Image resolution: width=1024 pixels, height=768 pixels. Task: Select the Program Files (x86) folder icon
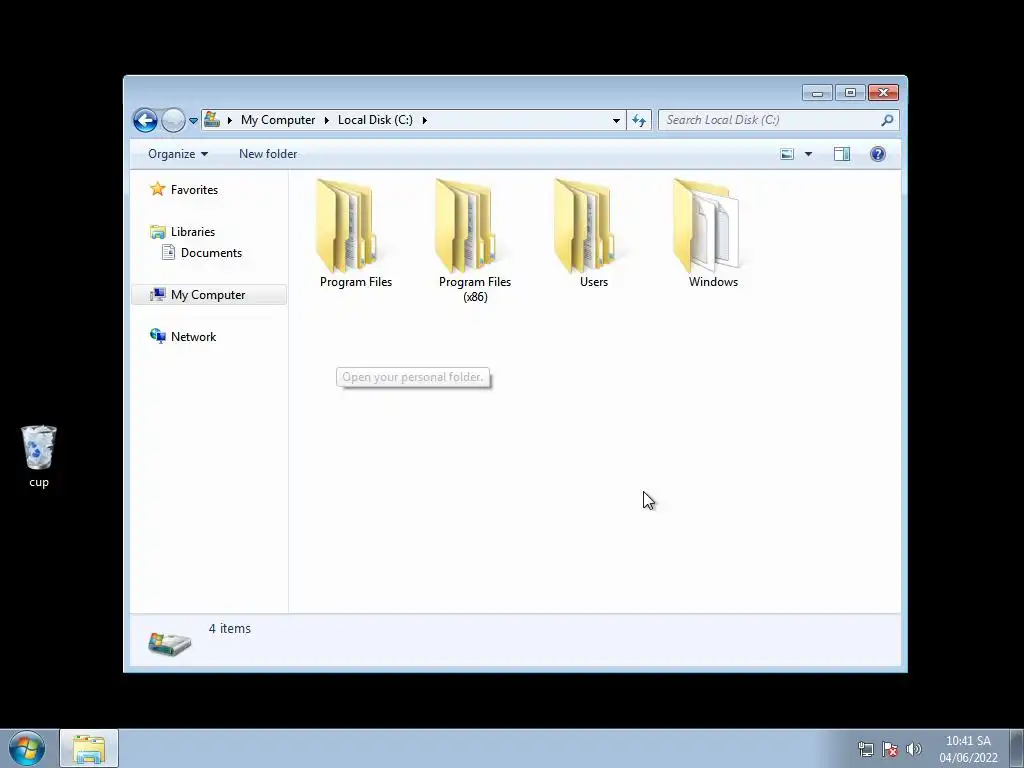pos(466,226)
